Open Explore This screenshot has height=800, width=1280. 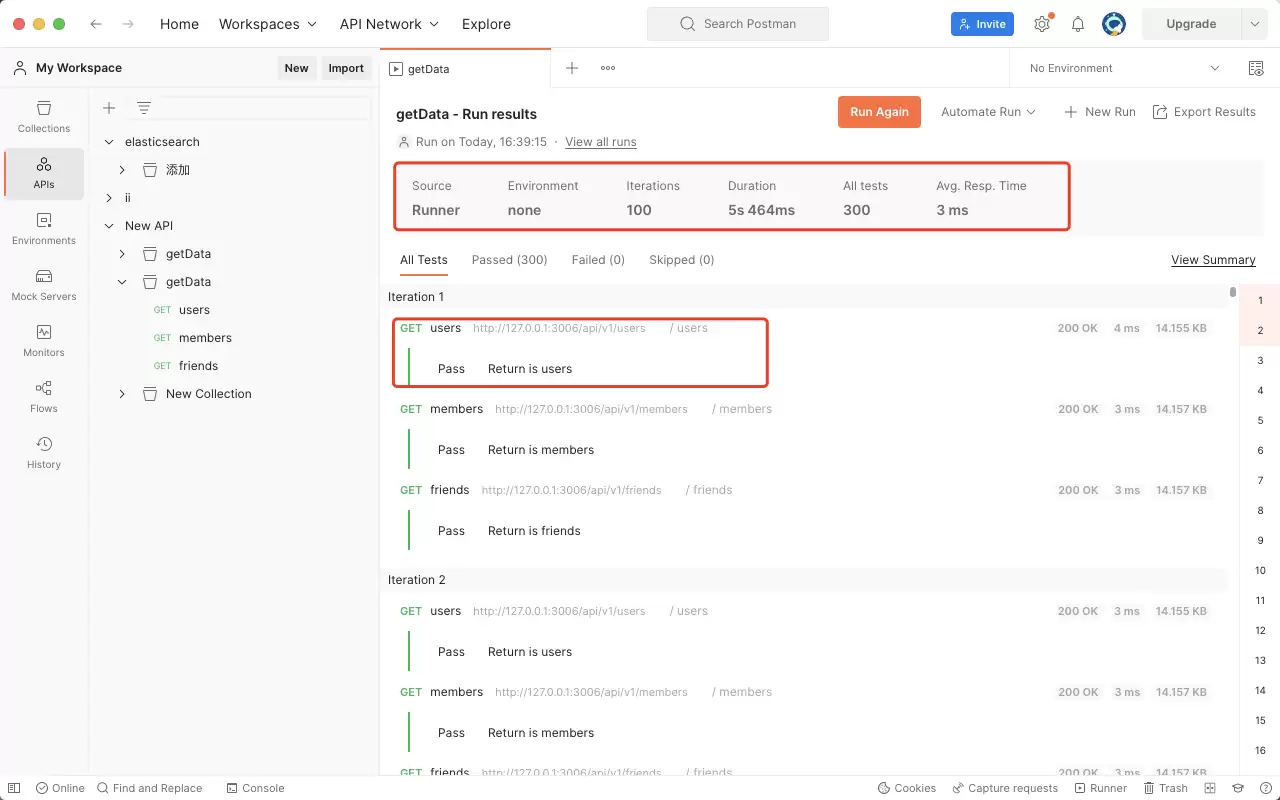(486, 24)
